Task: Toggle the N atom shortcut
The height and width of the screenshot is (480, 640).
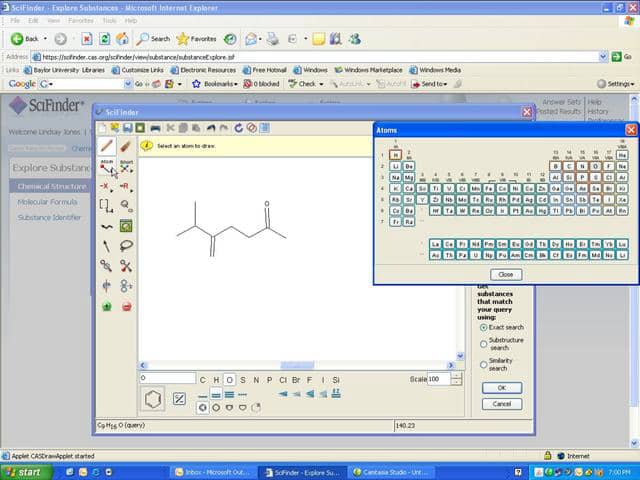Action: [x=256, y=380]
